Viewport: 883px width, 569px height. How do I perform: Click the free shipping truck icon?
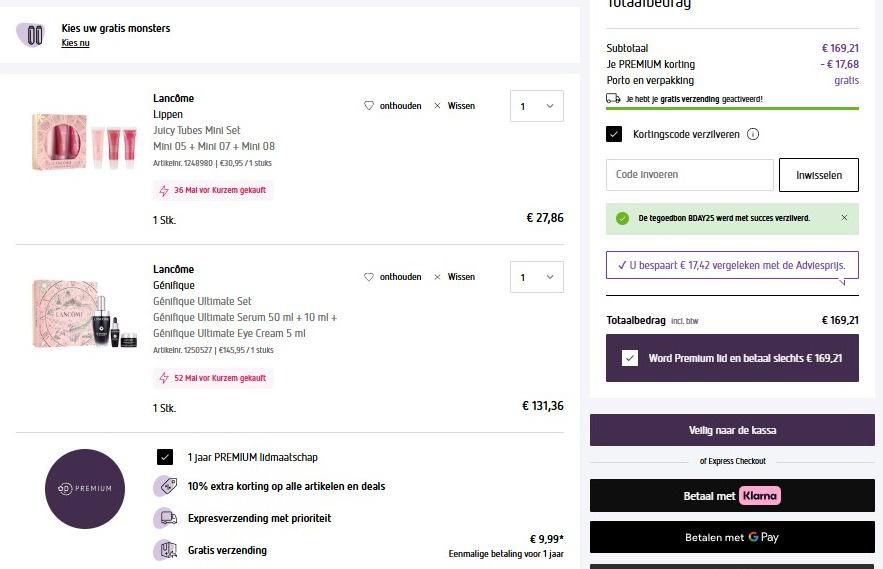613,99
